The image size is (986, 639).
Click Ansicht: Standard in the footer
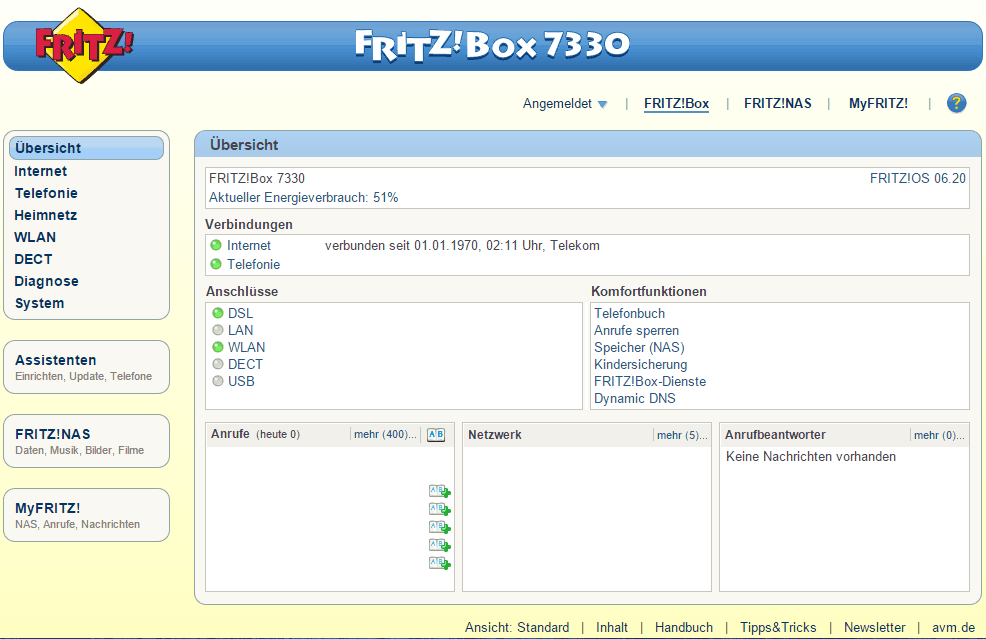tap(517, 627)
